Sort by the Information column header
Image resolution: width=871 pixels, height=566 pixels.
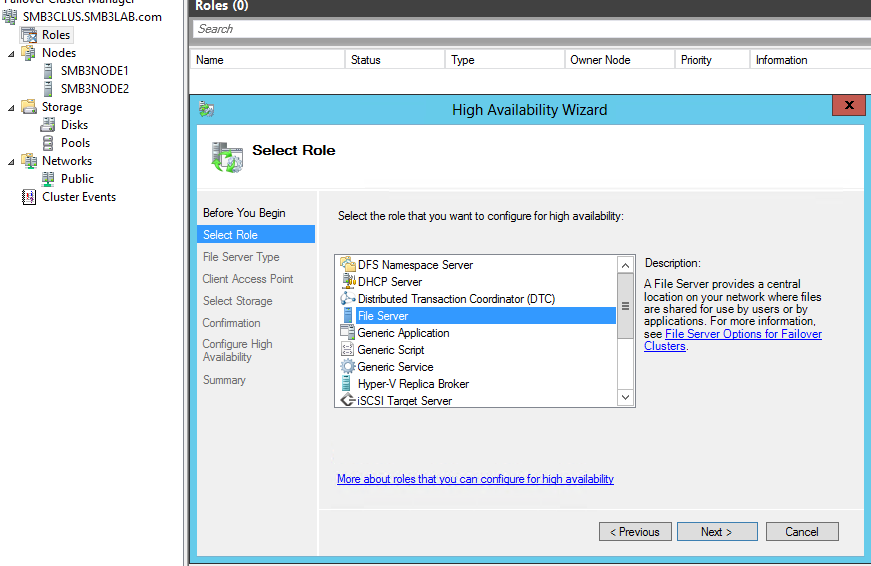[x=810, y=60]
